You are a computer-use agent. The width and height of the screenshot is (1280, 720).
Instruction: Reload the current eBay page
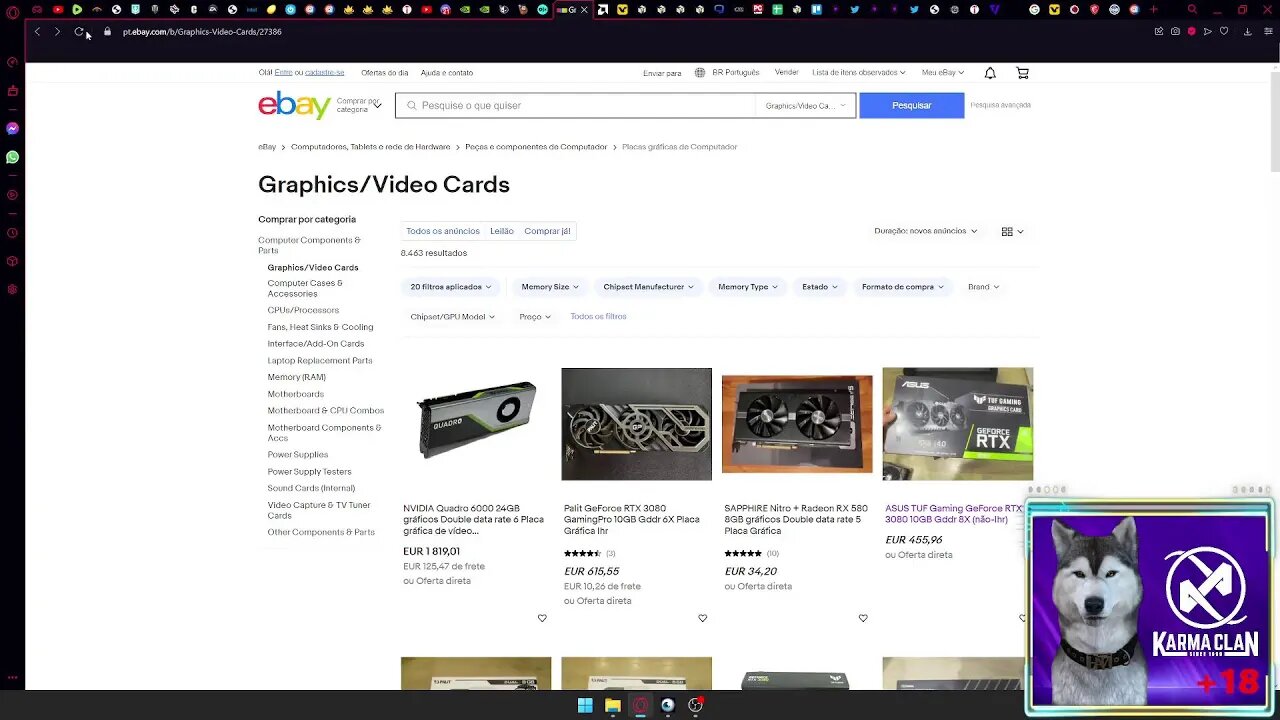point(79,32)
